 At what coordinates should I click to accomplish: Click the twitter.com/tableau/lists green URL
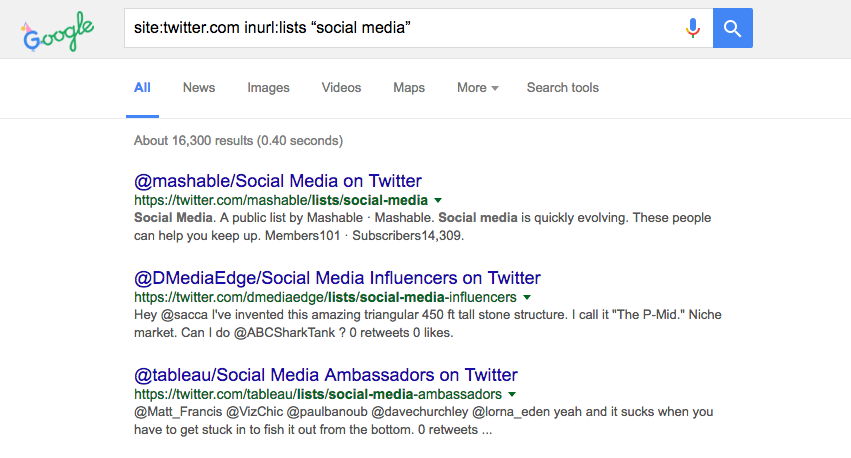[x=318, y=395]
